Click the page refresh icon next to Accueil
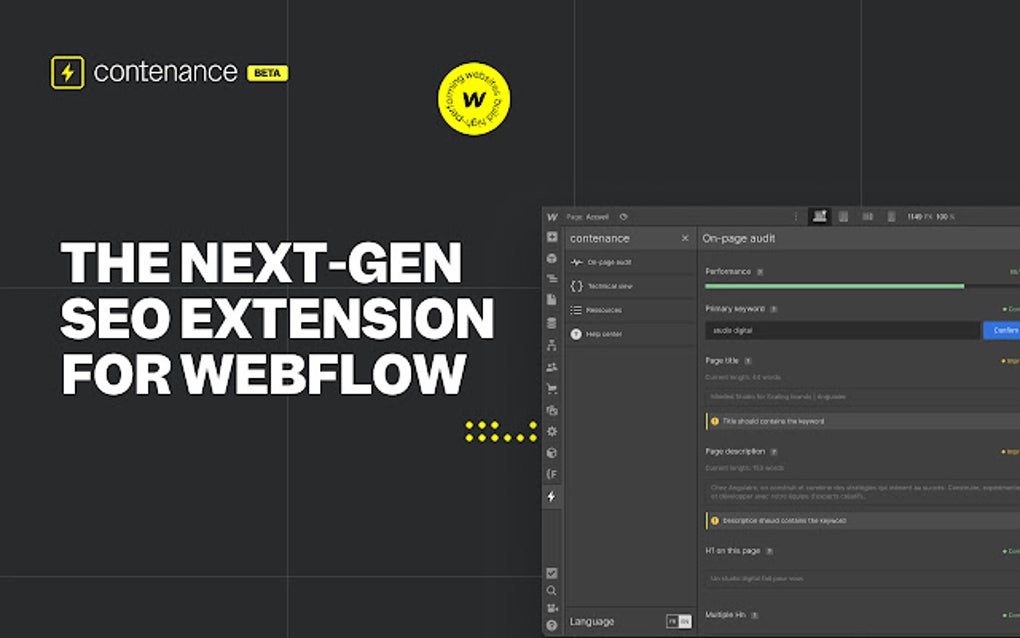1020x638 pixels. [x=623, y=217]
